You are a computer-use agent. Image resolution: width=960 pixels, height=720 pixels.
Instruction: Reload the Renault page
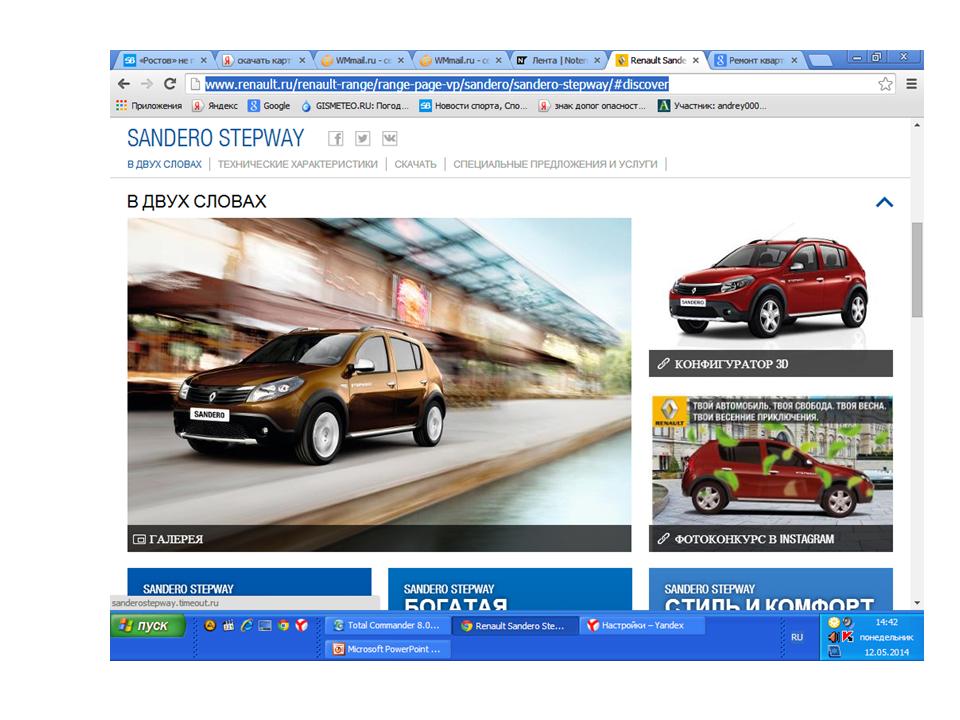coord(170,84)
